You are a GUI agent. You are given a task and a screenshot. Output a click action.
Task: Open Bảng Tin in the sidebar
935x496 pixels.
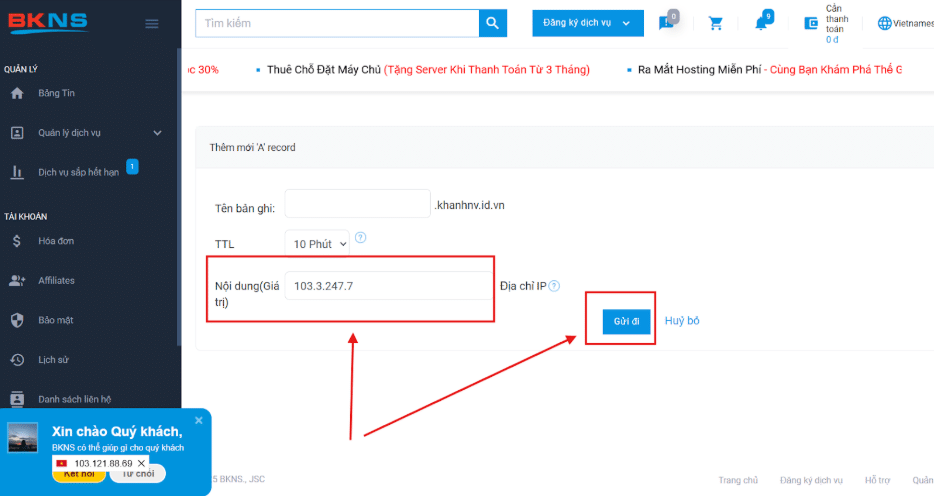tap(56, 93)
